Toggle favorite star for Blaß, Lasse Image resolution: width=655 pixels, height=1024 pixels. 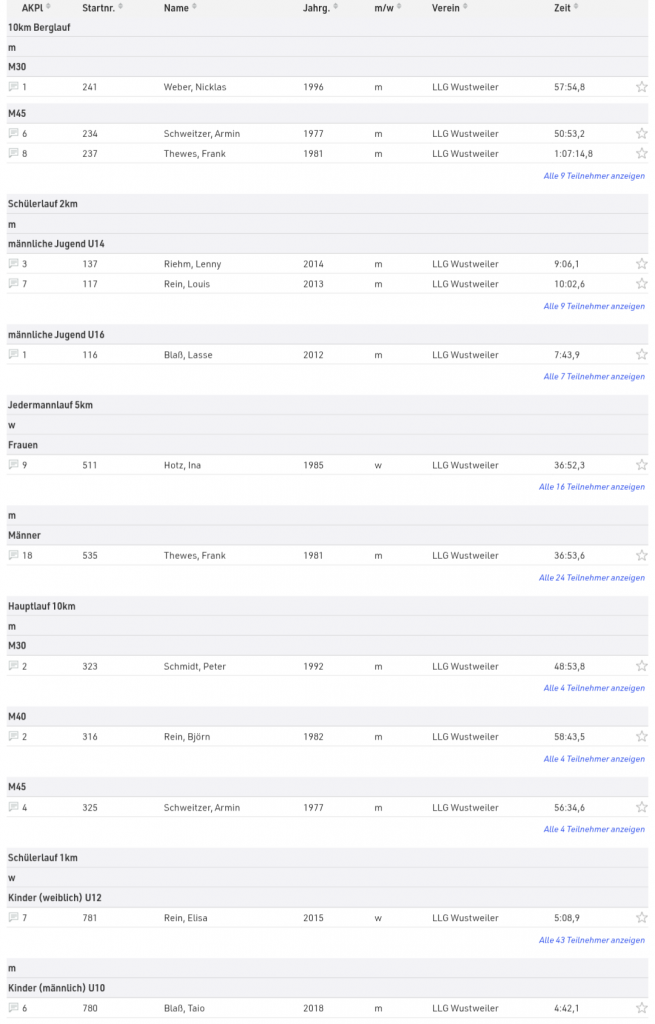[x=641, y=355]
